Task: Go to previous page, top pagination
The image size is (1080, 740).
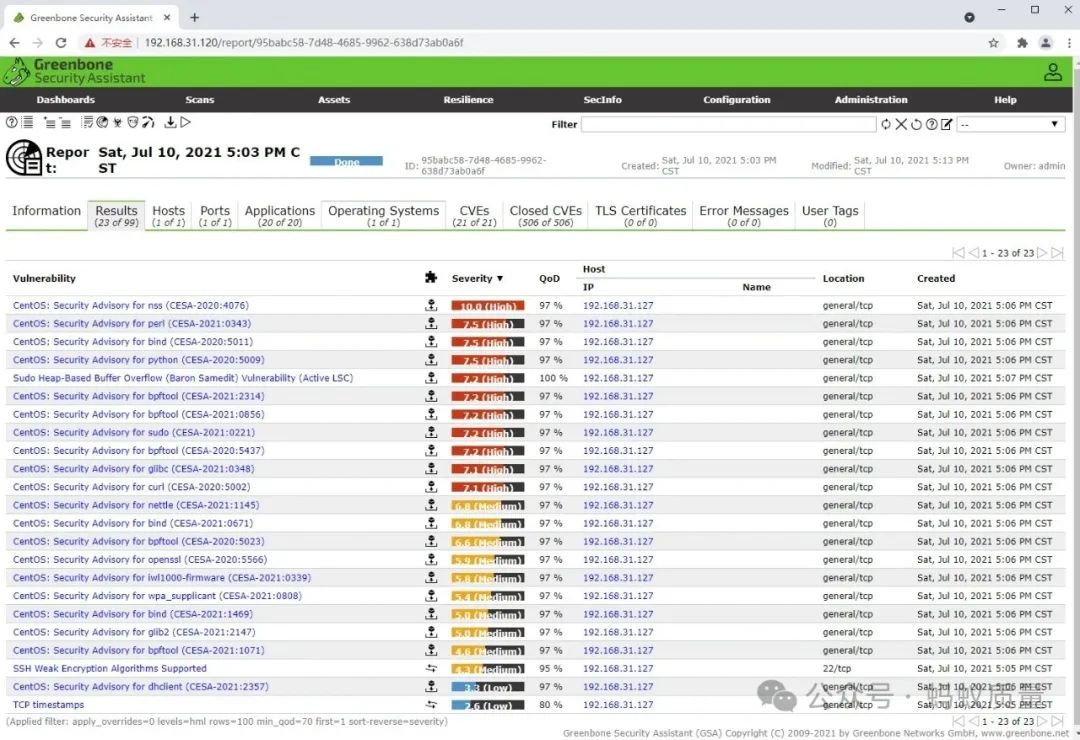Action: click(x=973, y=253)
